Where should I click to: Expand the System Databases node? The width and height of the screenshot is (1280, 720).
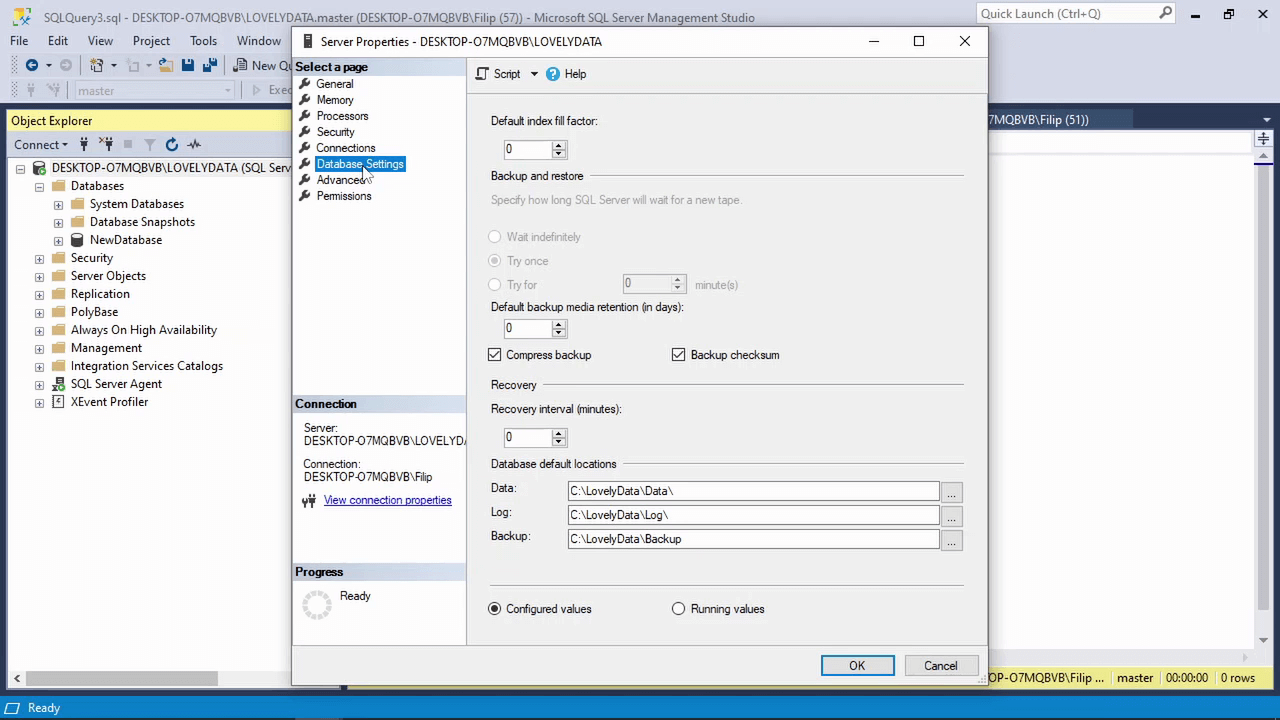(58, 205)
